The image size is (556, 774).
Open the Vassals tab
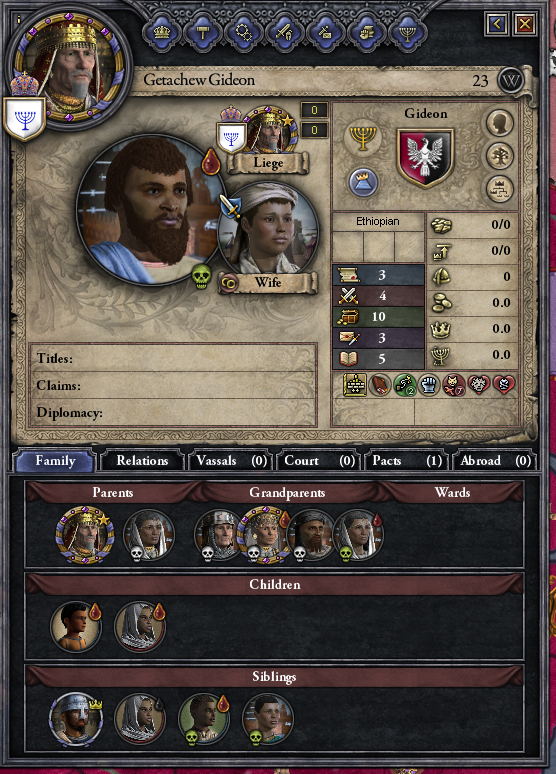pos(231,461)
